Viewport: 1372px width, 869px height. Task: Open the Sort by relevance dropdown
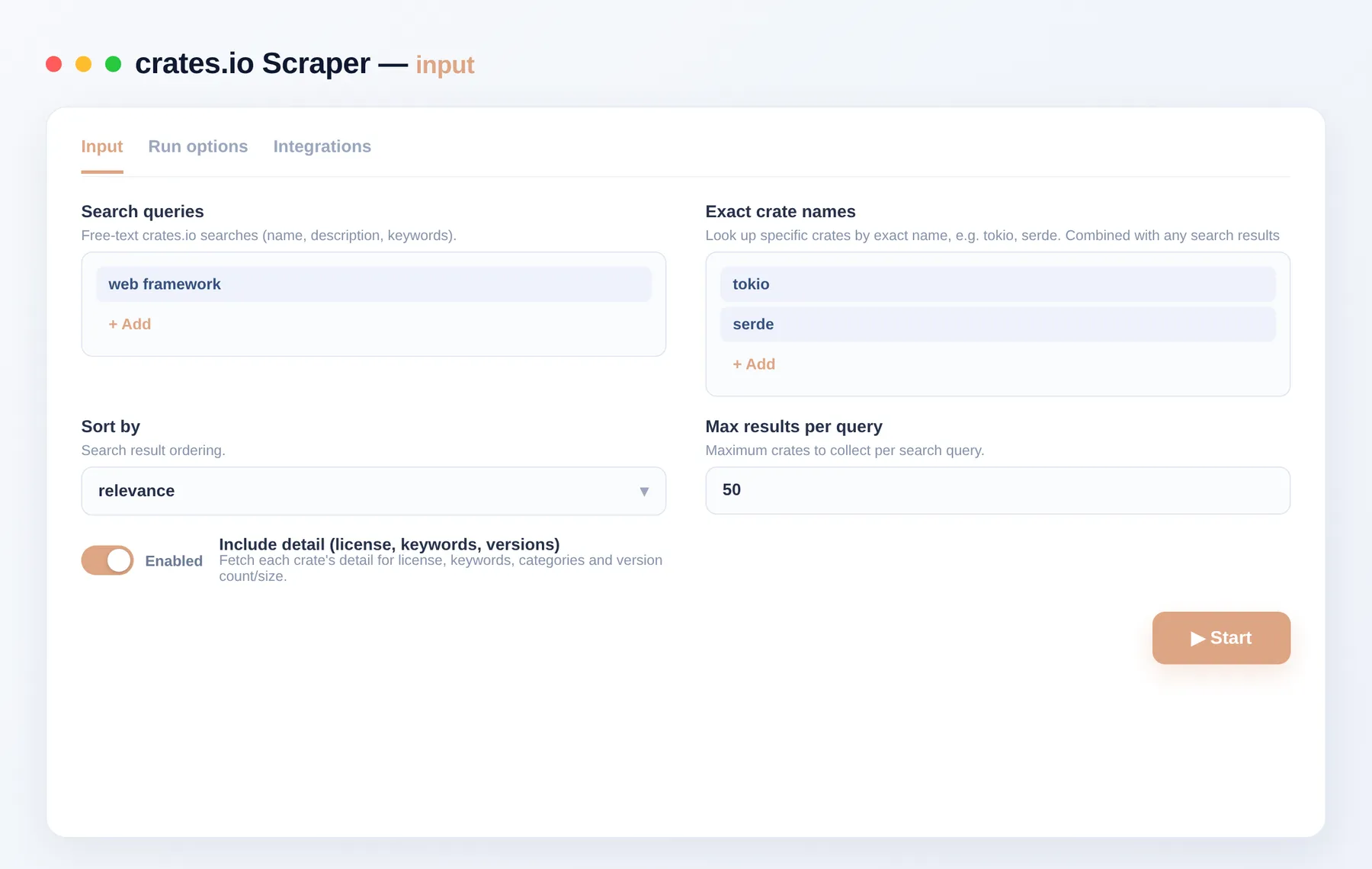pyautogui.click(x=373, y=491)
